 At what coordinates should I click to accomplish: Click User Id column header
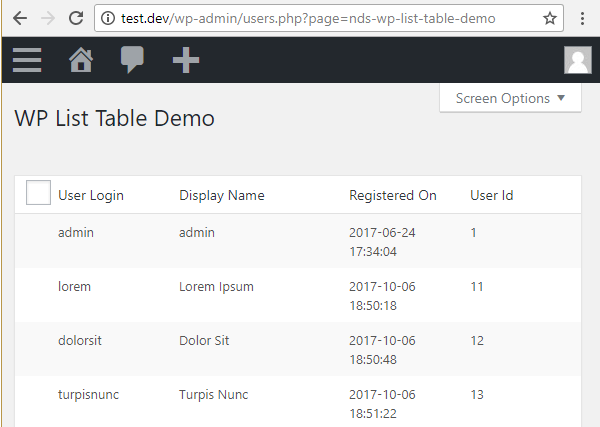coord(491,196)
